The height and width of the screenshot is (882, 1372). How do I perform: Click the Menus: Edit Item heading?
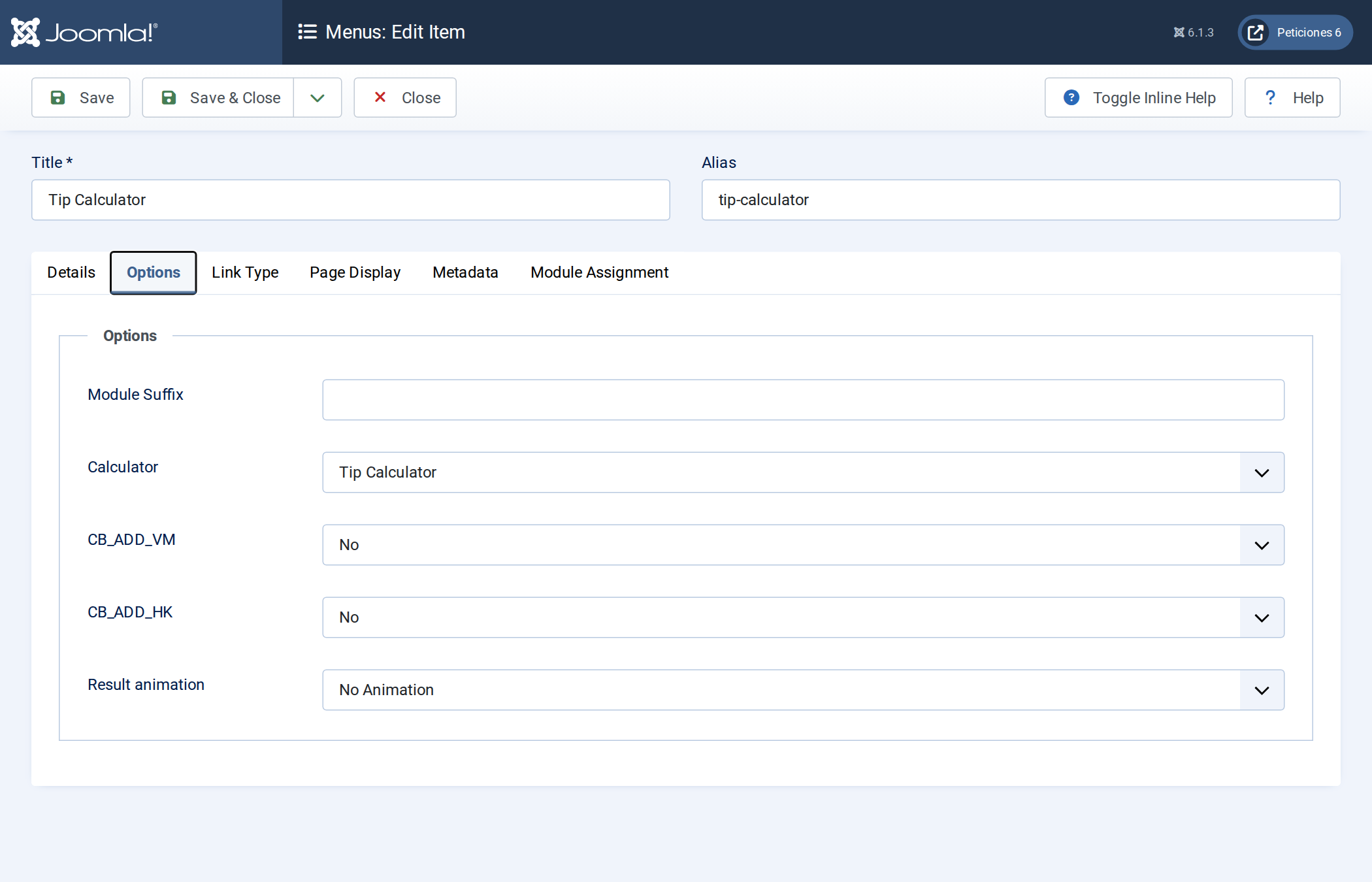pos(395,32)
